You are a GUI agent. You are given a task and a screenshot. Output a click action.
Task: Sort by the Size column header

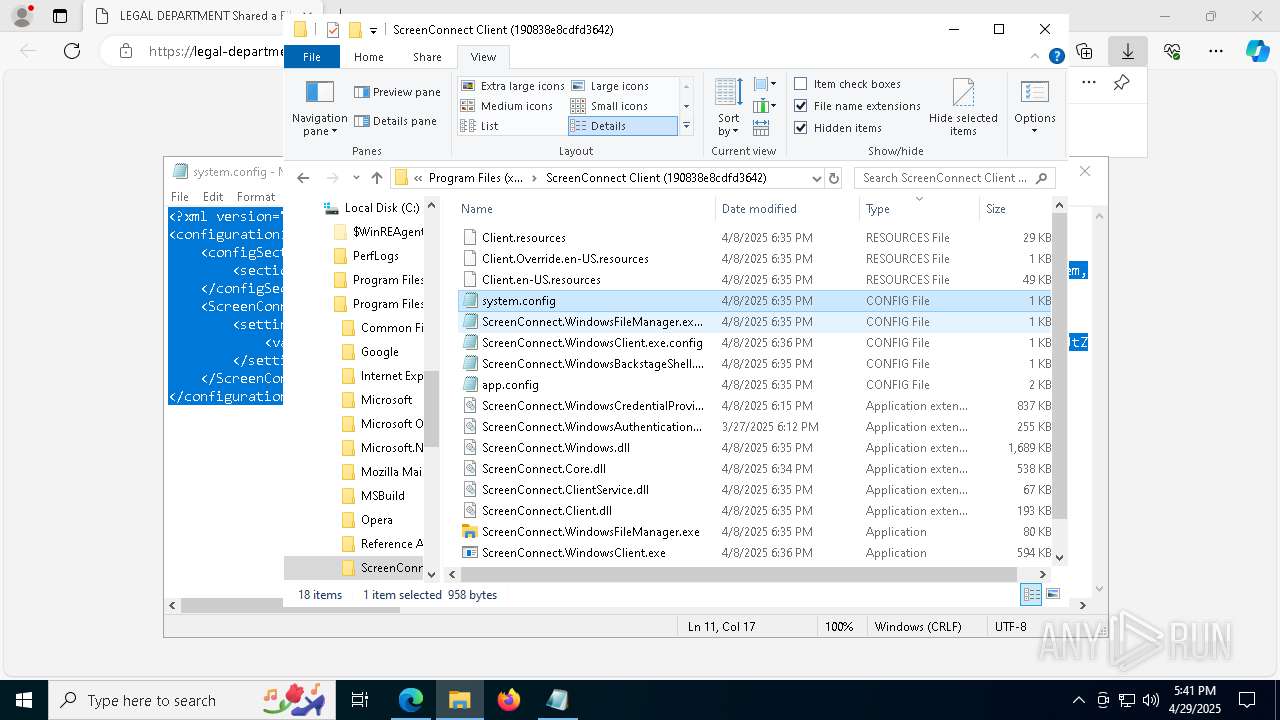[x=1016, y=209]
